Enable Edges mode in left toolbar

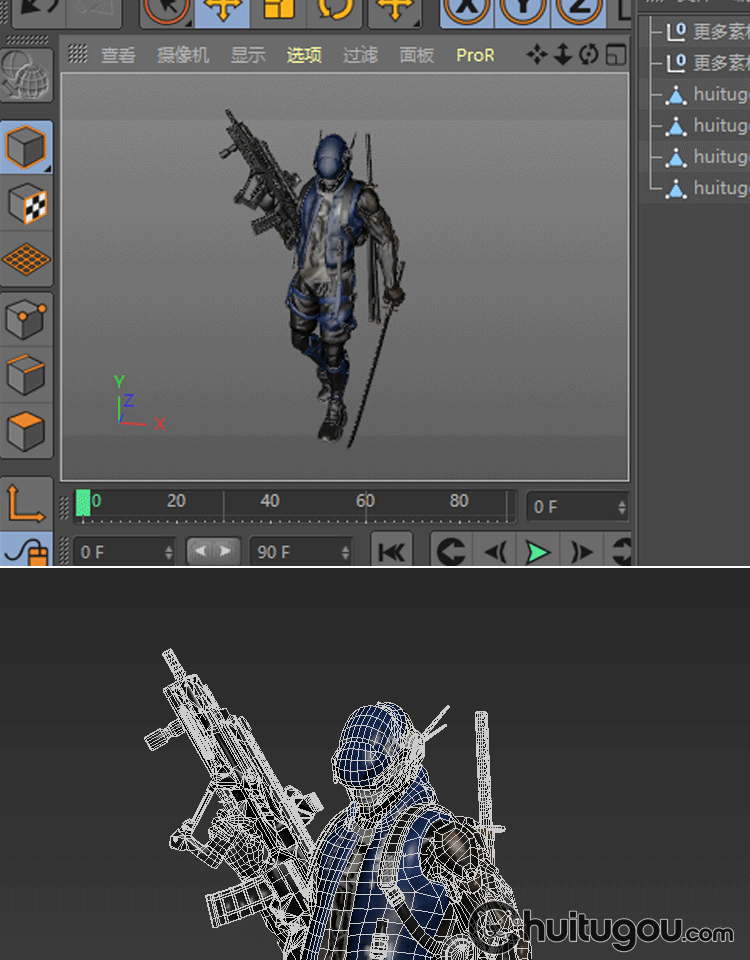[x=26, y=376]
